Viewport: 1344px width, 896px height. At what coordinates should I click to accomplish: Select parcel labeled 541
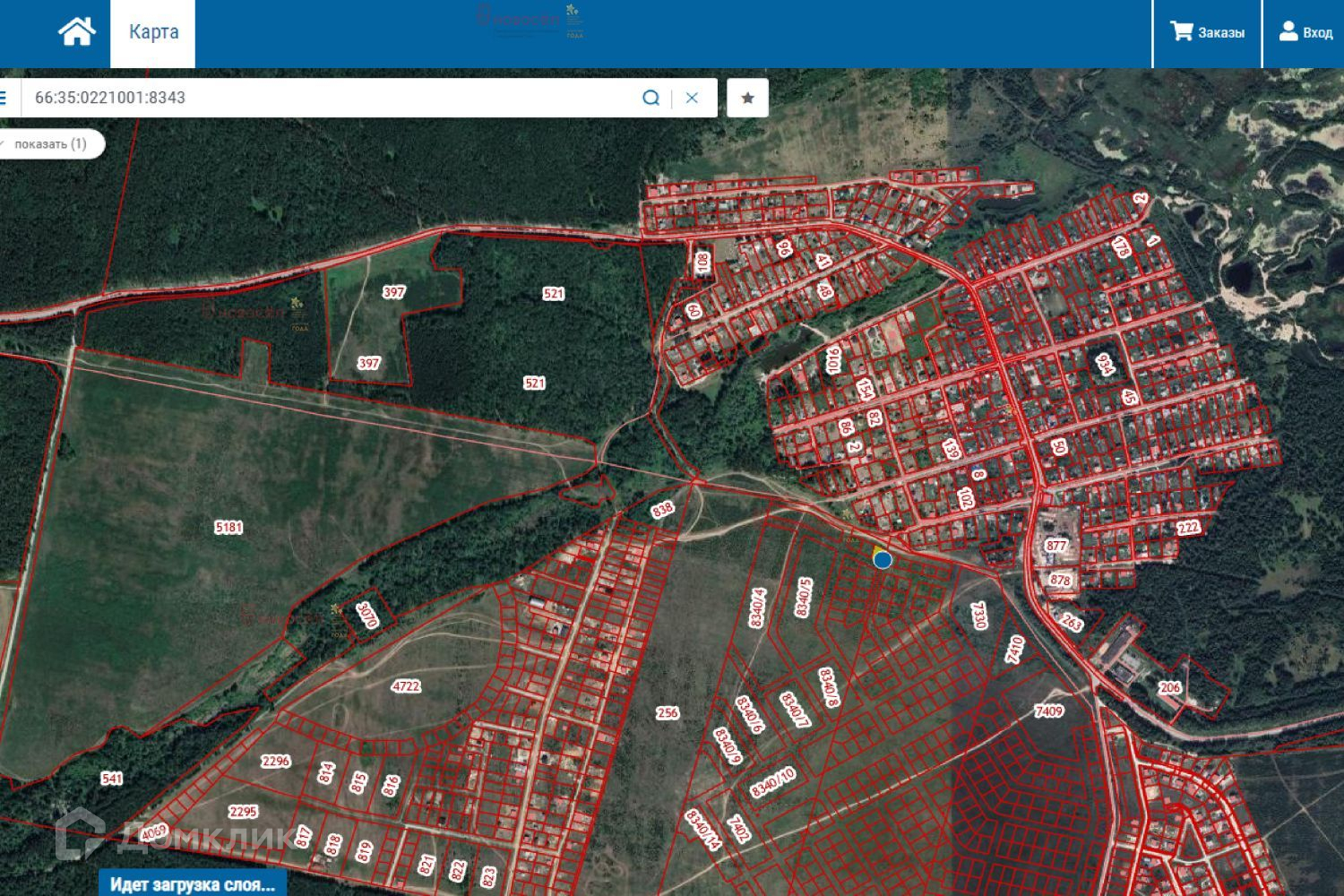coord(111,779)
